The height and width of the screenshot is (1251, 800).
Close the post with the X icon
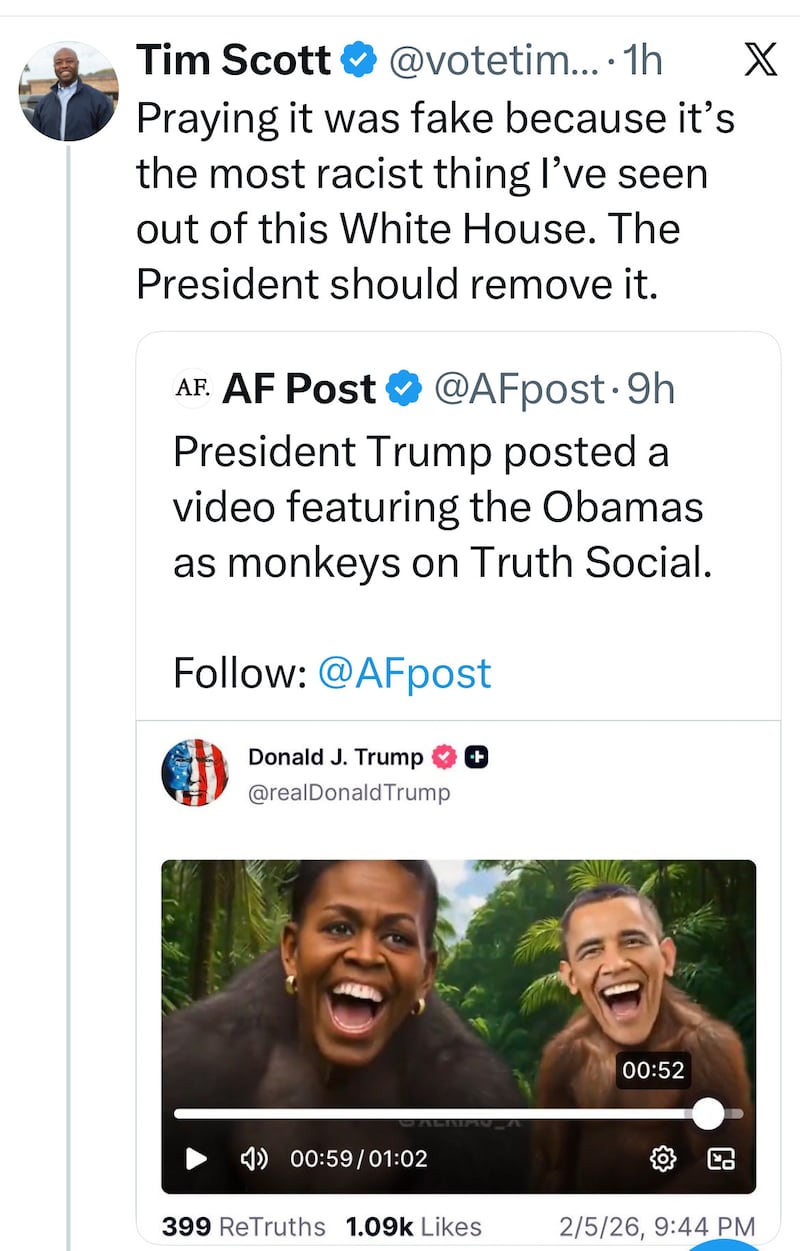pyautogui.click(x=761, y=59)
